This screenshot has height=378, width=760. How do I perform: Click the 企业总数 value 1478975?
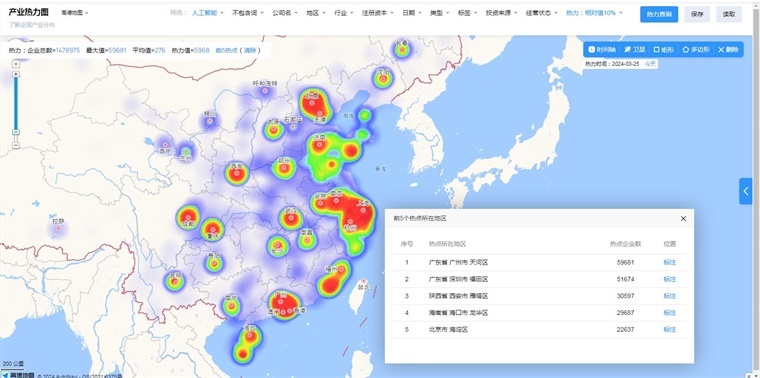pyautogui.click(x=67, y=50)
